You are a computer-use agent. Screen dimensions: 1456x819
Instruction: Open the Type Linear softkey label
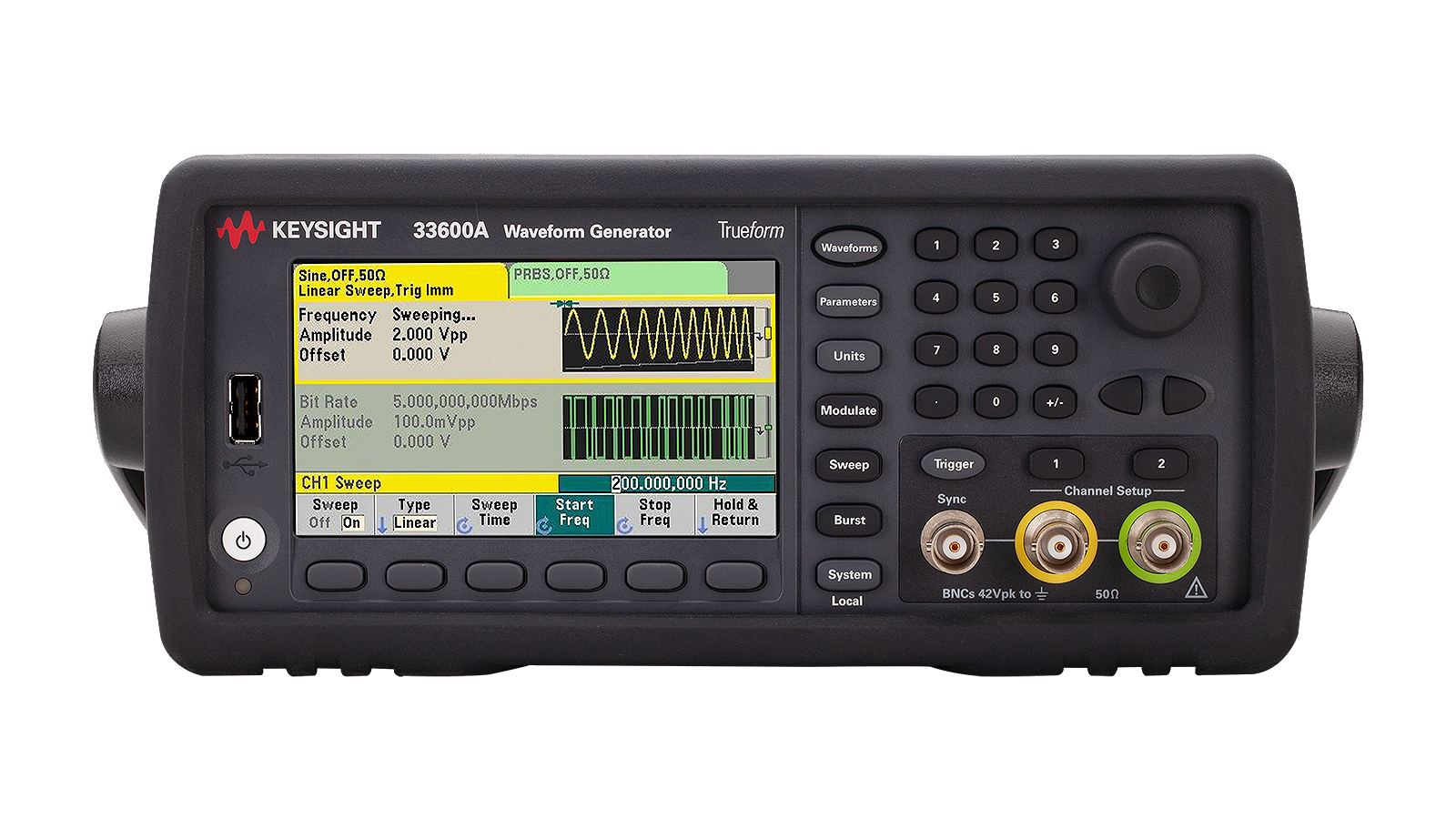(x=414, y=513)
